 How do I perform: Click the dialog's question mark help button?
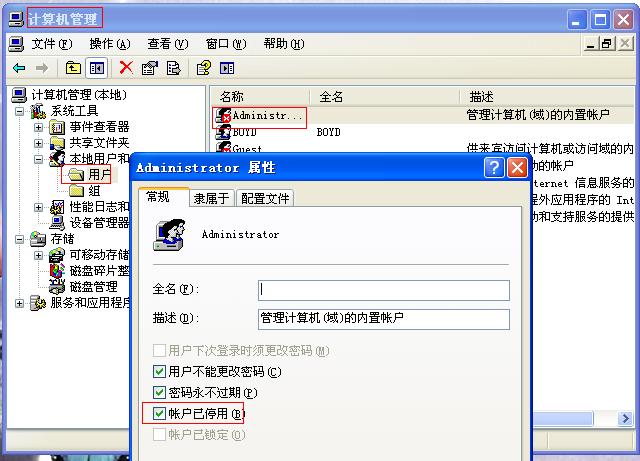(494, 167)
